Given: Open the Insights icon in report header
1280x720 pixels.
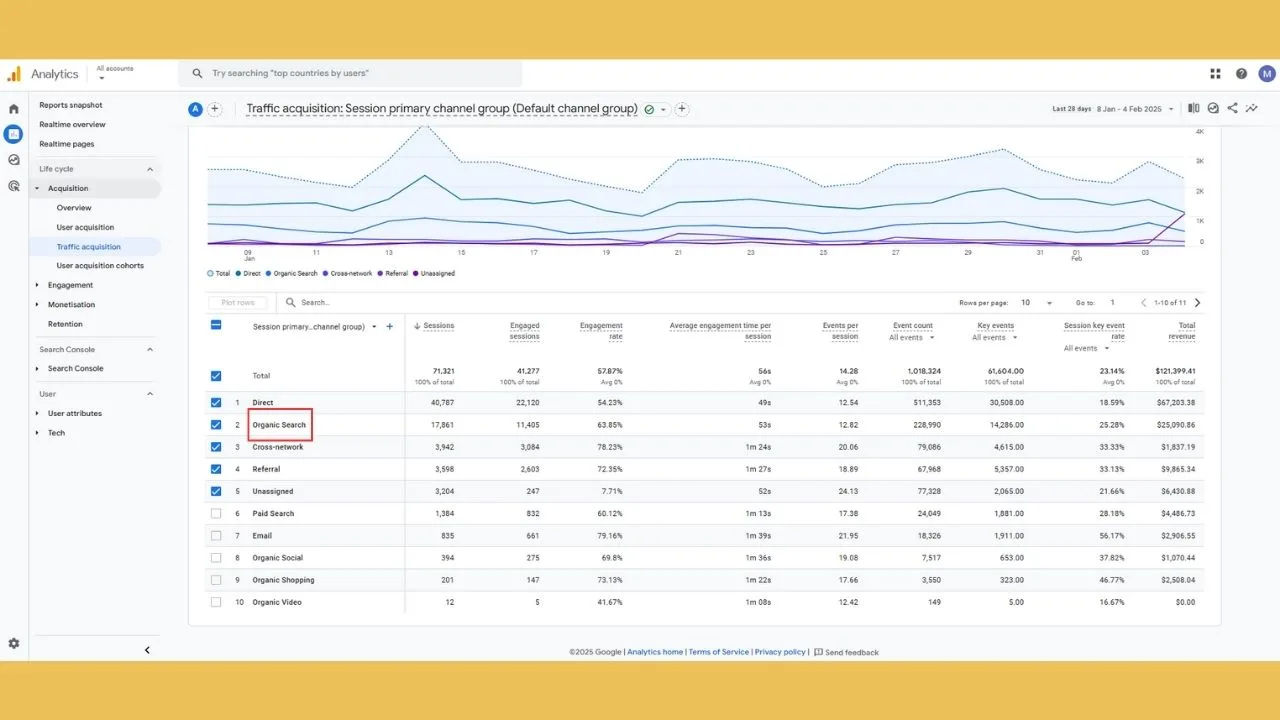Looking at the screenshot, I should 1213,108.
